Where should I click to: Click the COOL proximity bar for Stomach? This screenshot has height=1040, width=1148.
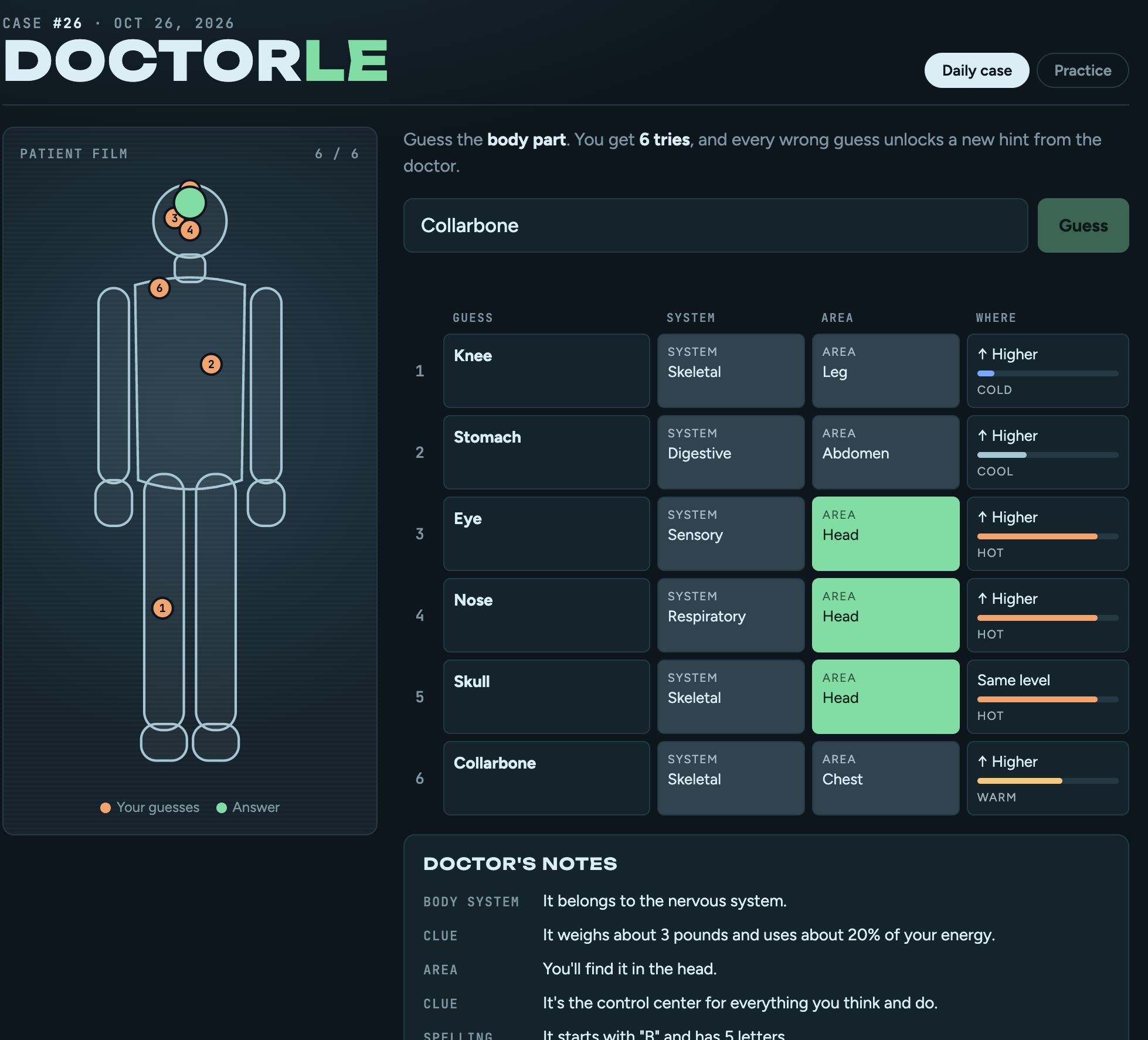click(1047, 455)
